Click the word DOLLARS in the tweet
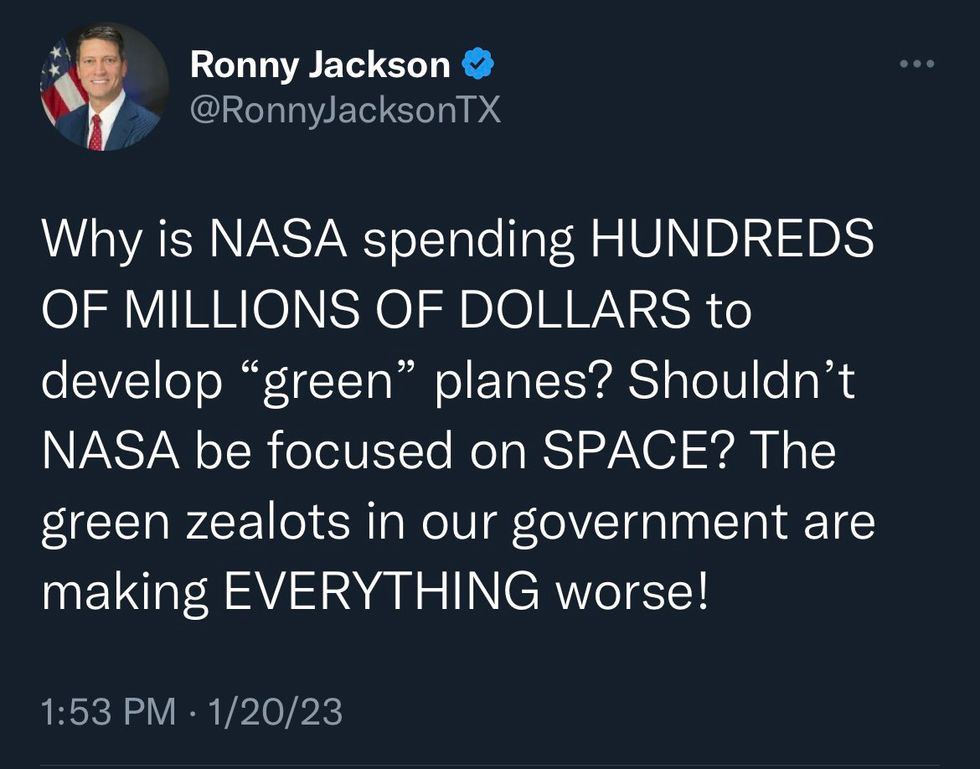The height and width of the screenshot is (769, 980). click(576, 309)
